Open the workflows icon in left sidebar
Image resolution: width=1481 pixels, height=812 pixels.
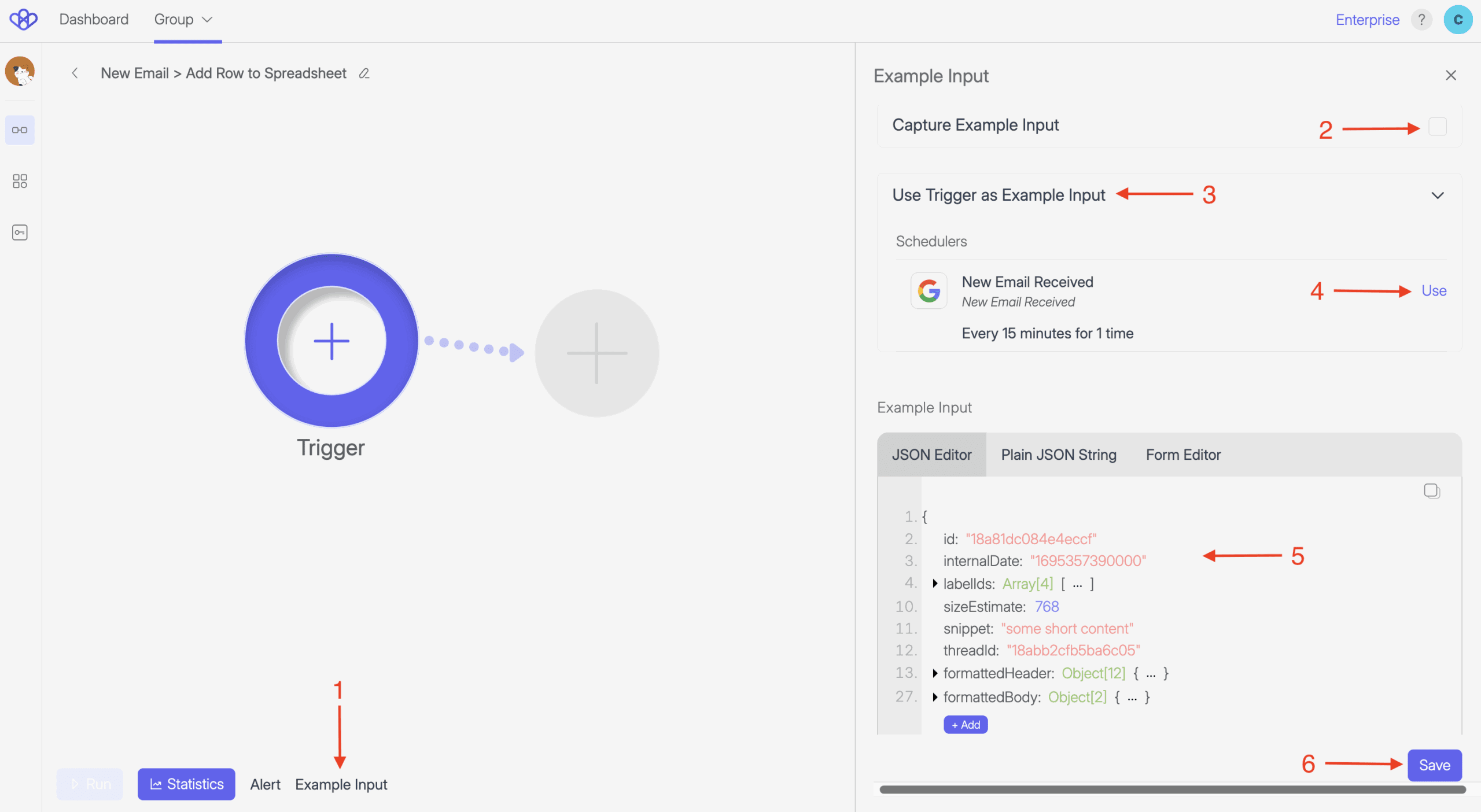pos(20,130)
